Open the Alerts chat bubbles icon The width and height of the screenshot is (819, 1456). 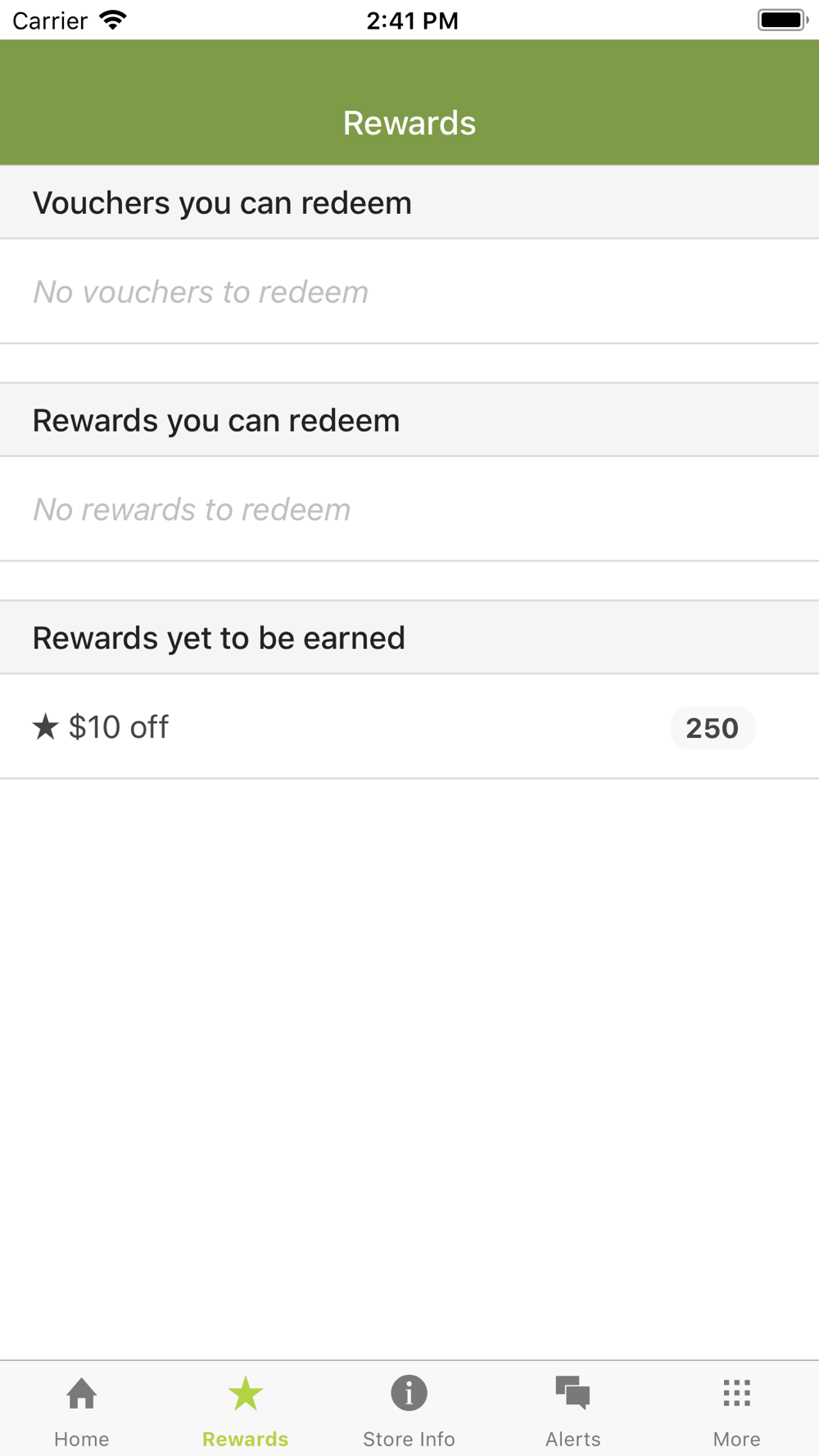tap(573, 1393)
